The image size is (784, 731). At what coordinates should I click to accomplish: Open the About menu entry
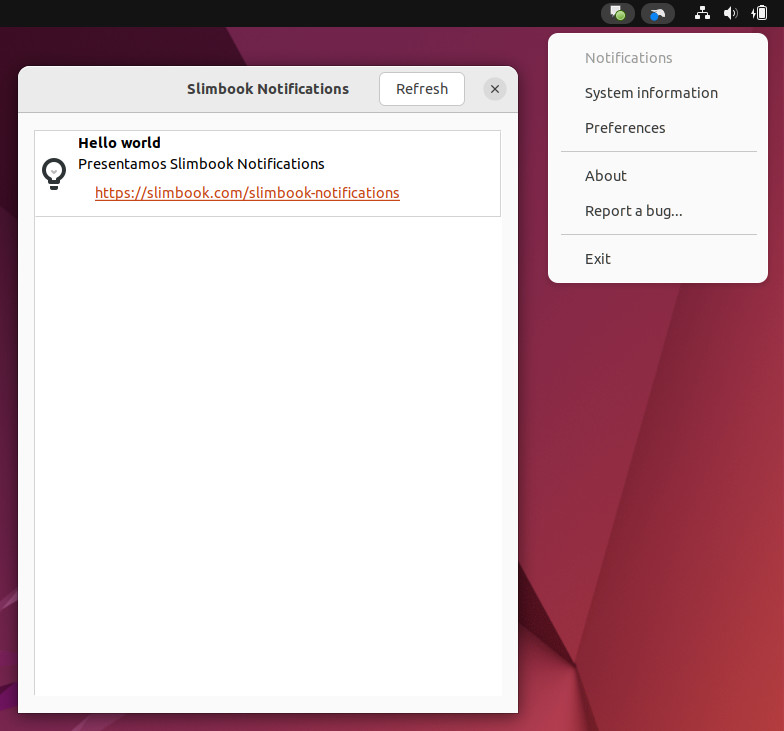[605, 176]
